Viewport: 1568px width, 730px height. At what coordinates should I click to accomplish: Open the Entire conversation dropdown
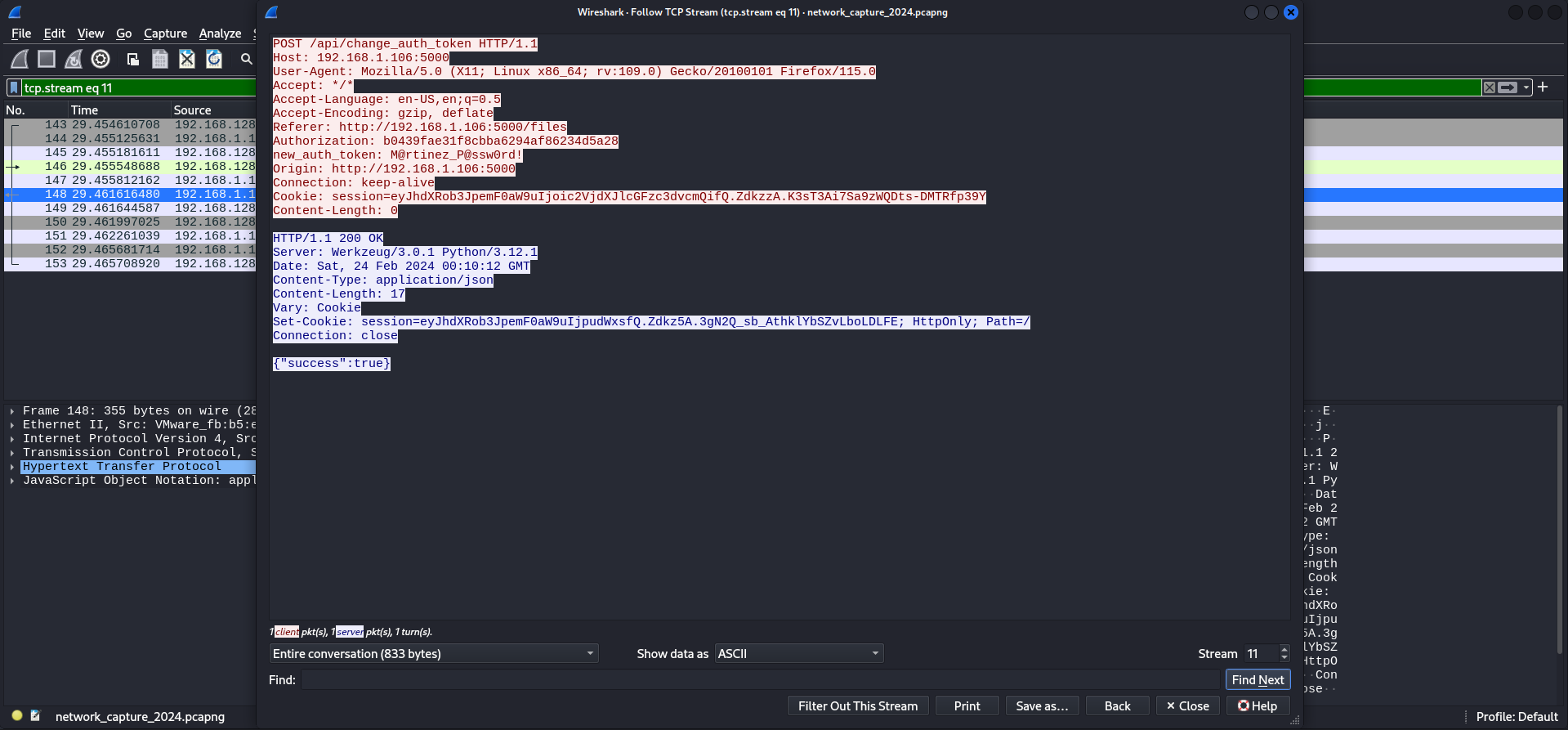tap(433, 653)
